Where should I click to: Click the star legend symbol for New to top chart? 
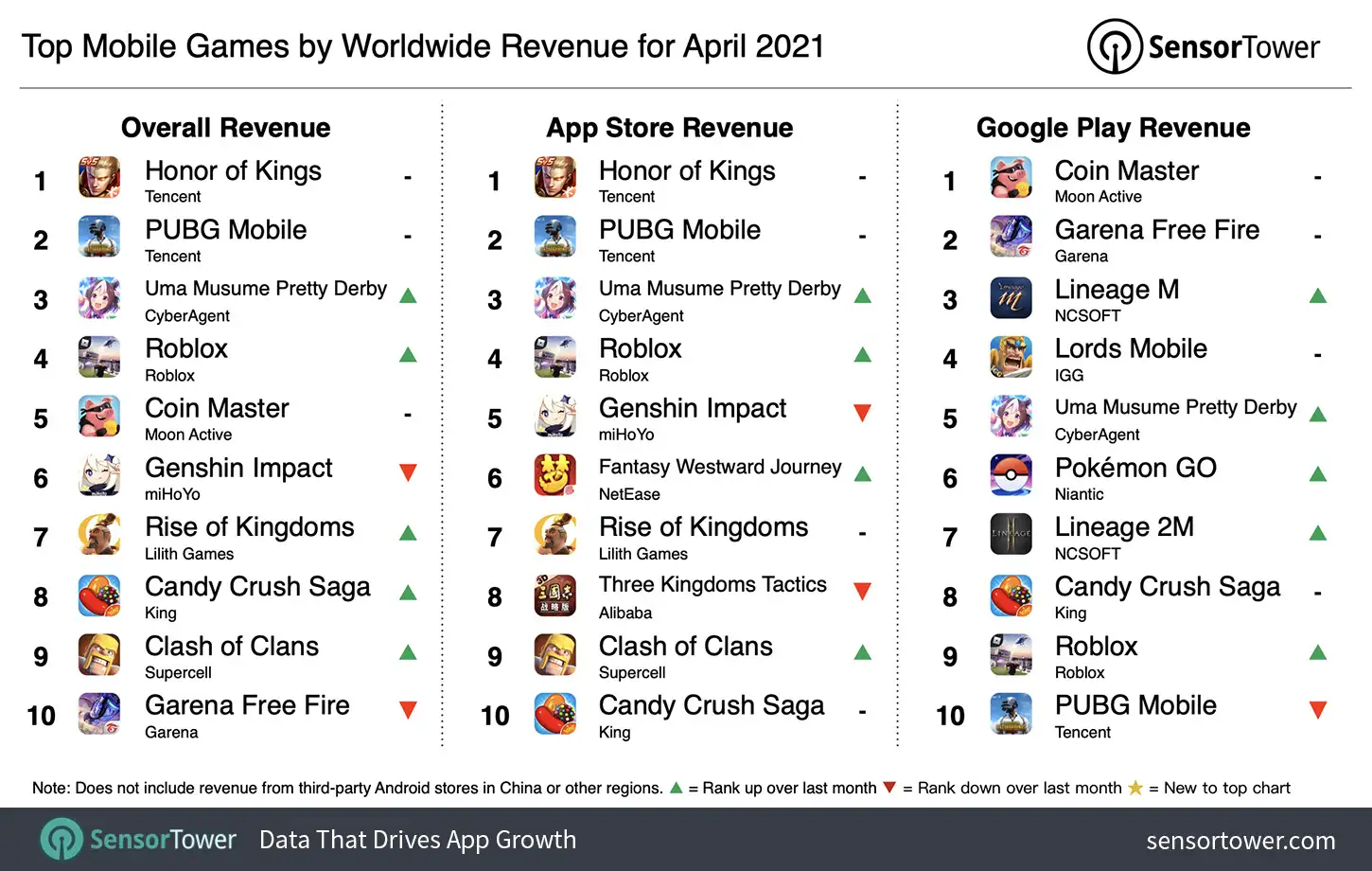tap(1134, 787)
